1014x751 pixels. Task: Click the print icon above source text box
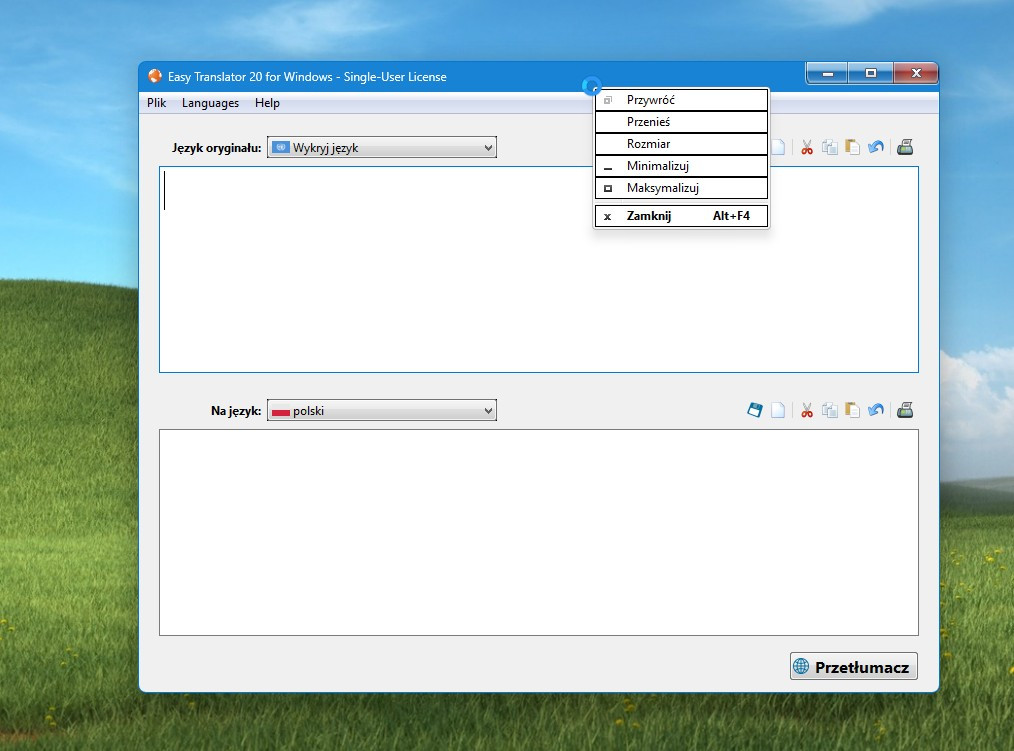click(x=905, y=147)
